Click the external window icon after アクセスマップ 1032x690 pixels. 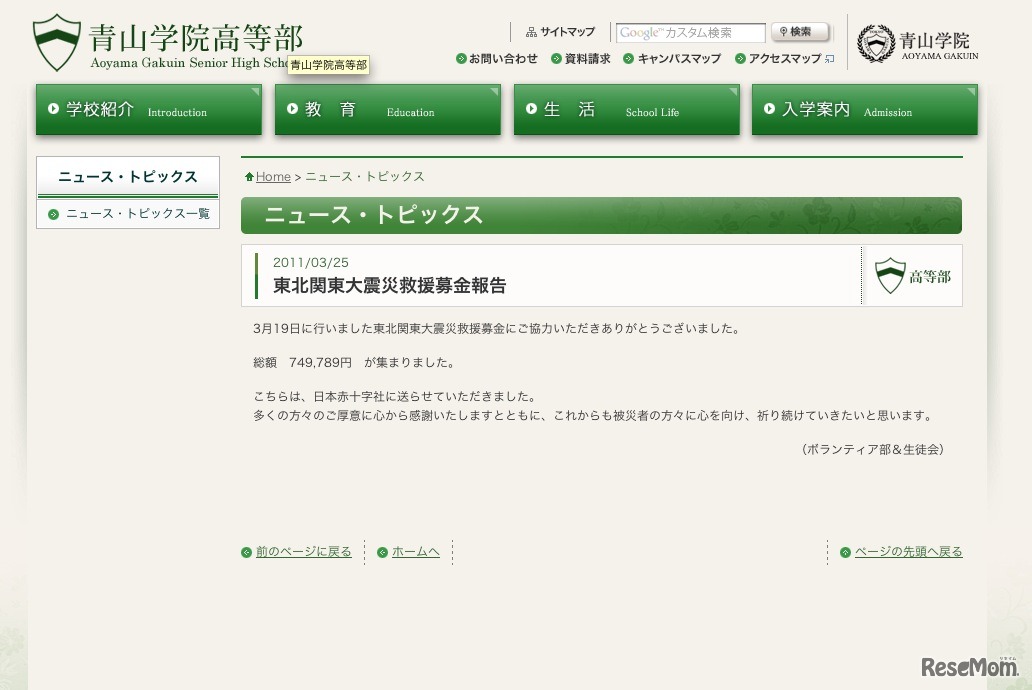(829, 59)
